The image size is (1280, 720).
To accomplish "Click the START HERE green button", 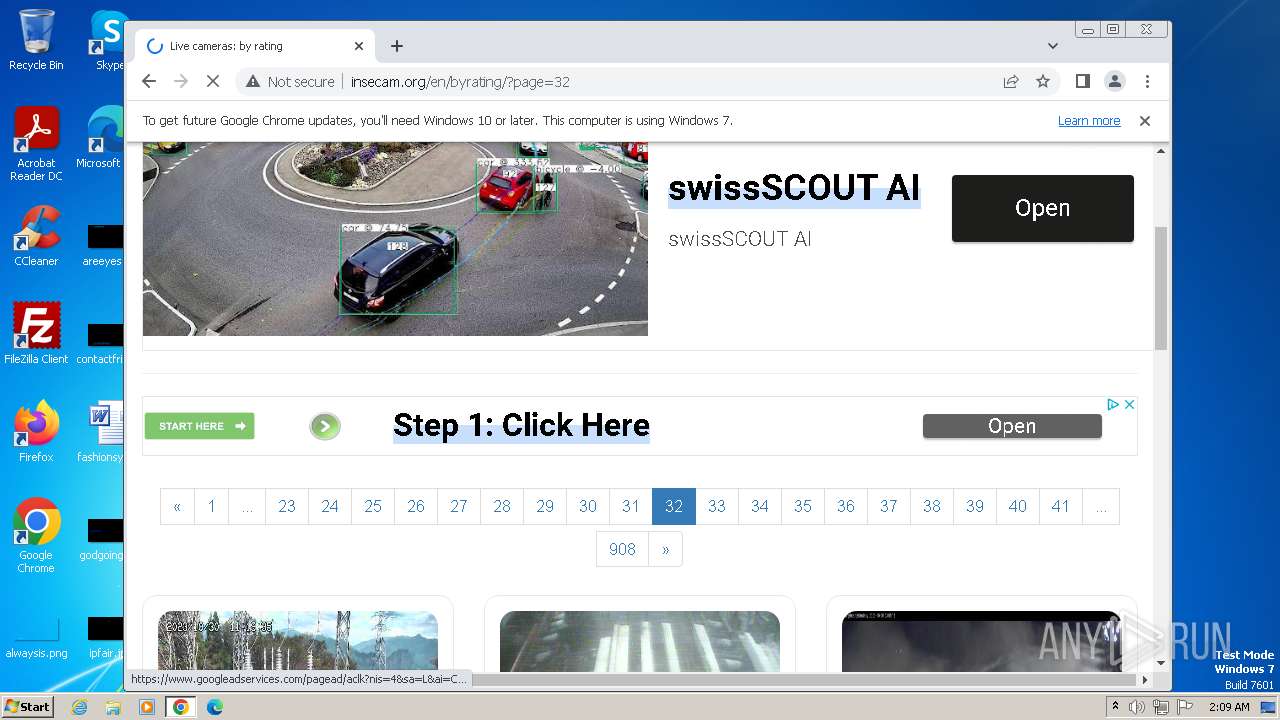I will [x=199, y=426].
